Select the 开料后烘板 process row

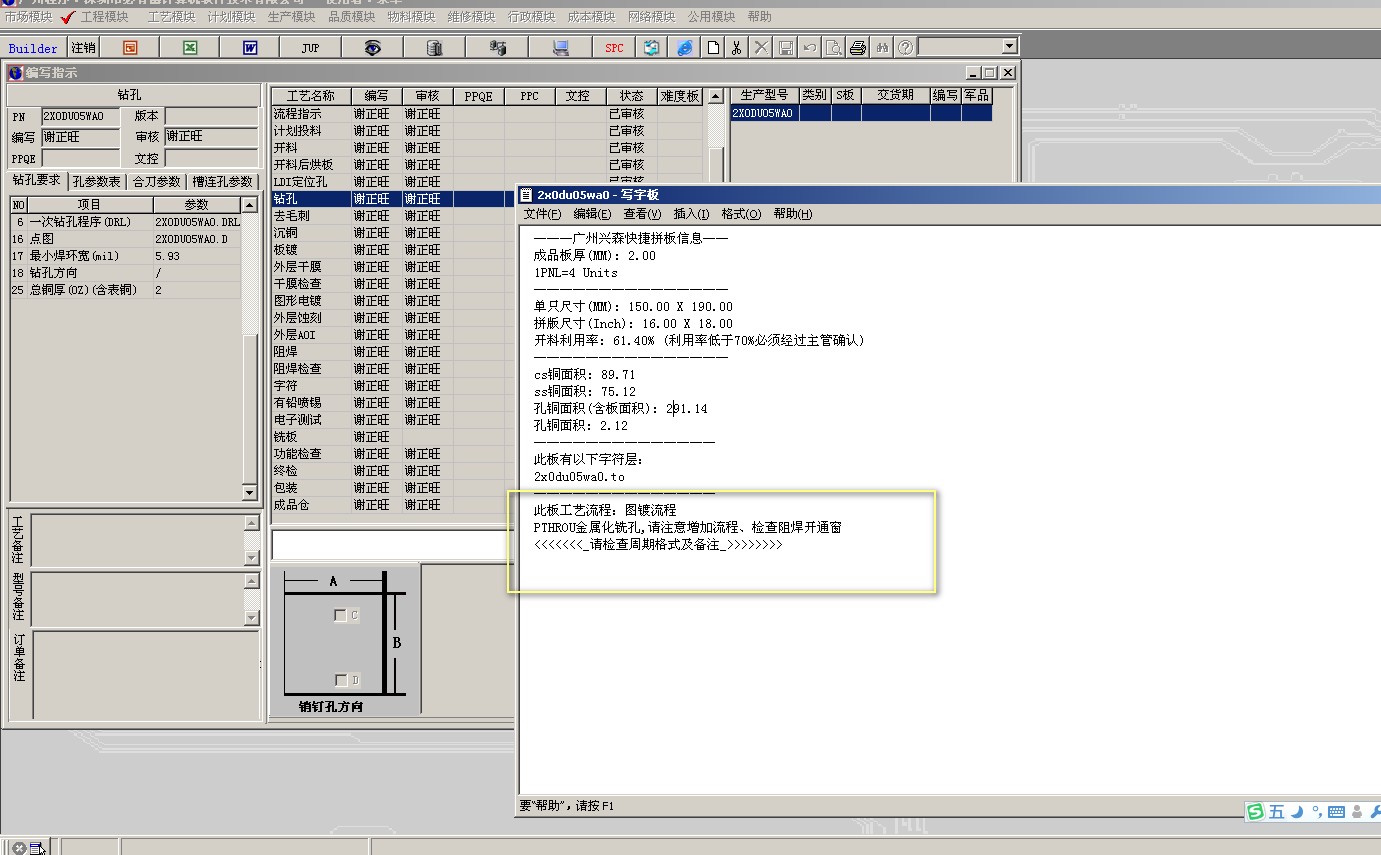click(488, 165)
